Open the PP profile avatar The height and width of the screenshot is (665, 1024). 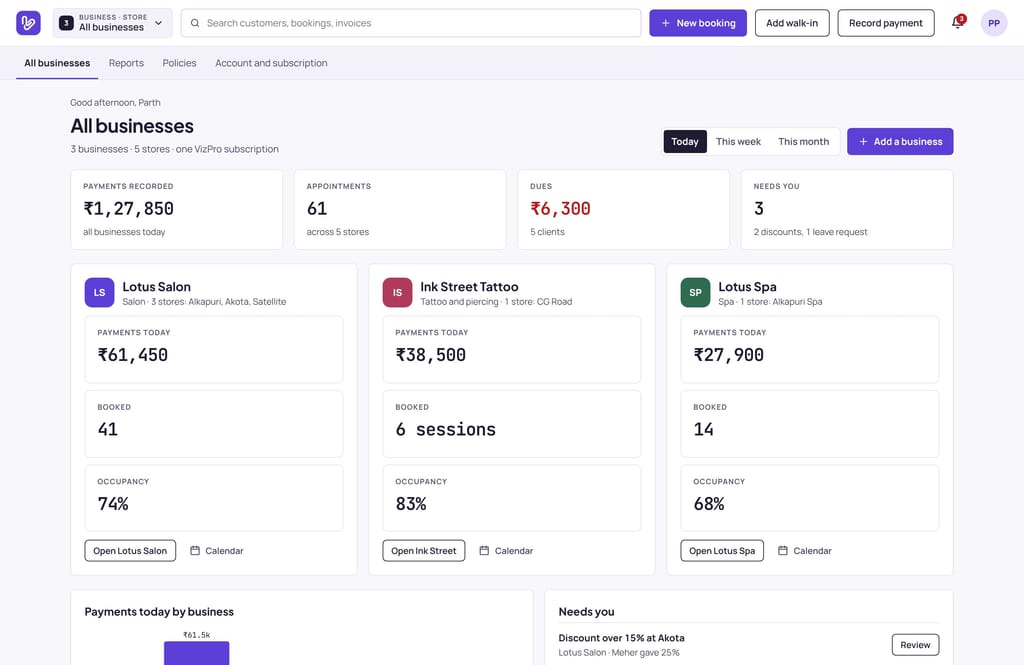[x=993, y=23]
